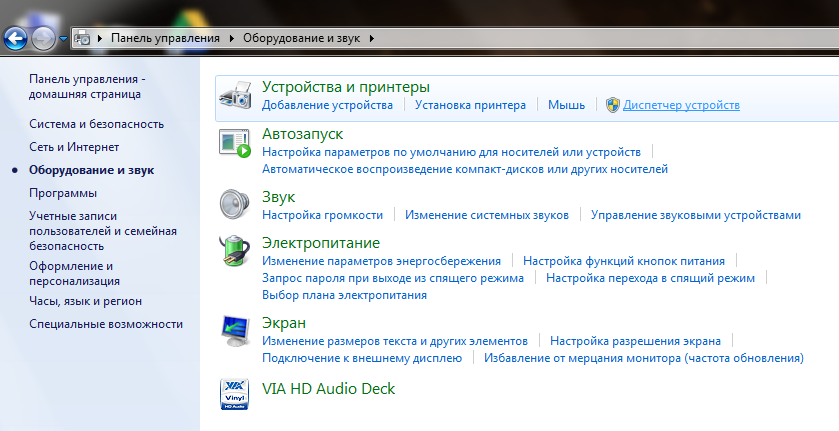The height and width of the screenshot is (431, 839).
Task: Click the Sound (Звук) speaker icon
Action: (x=235, y=203)
